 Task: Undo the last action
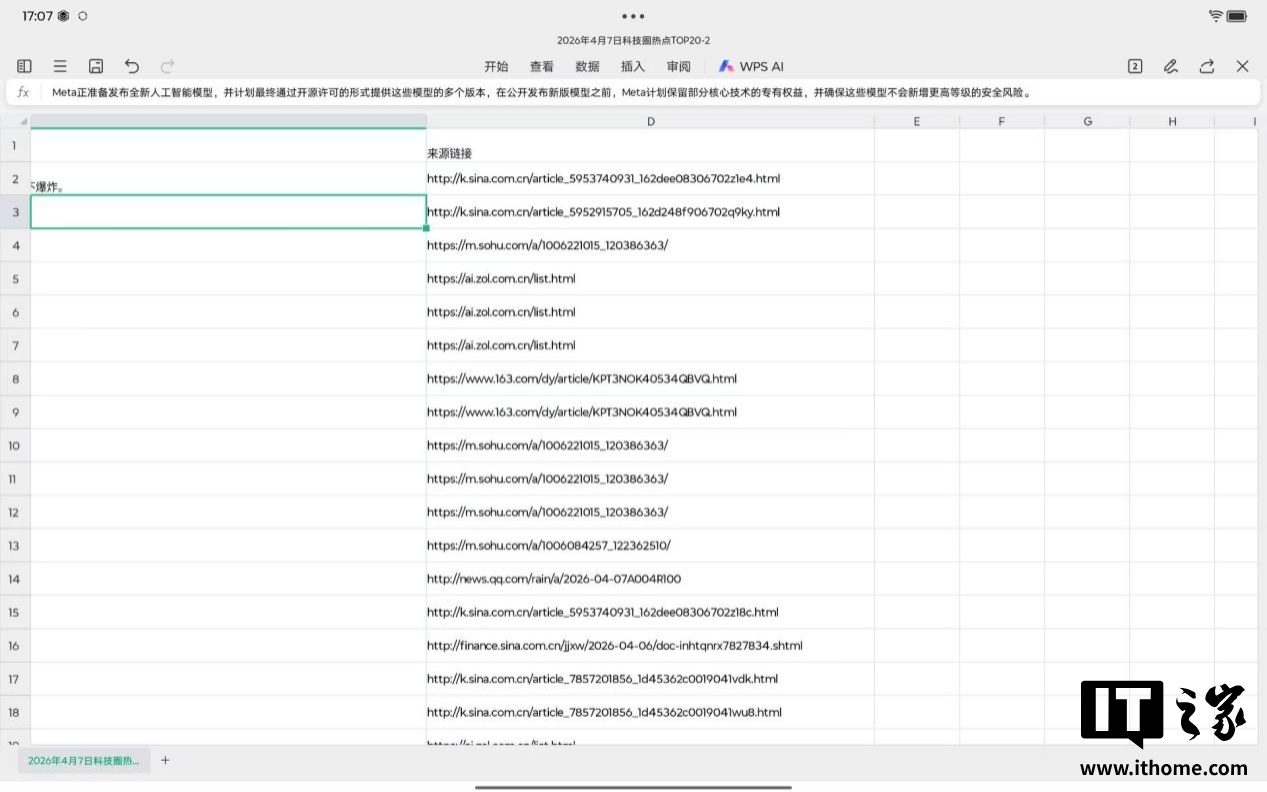(132, 66)
